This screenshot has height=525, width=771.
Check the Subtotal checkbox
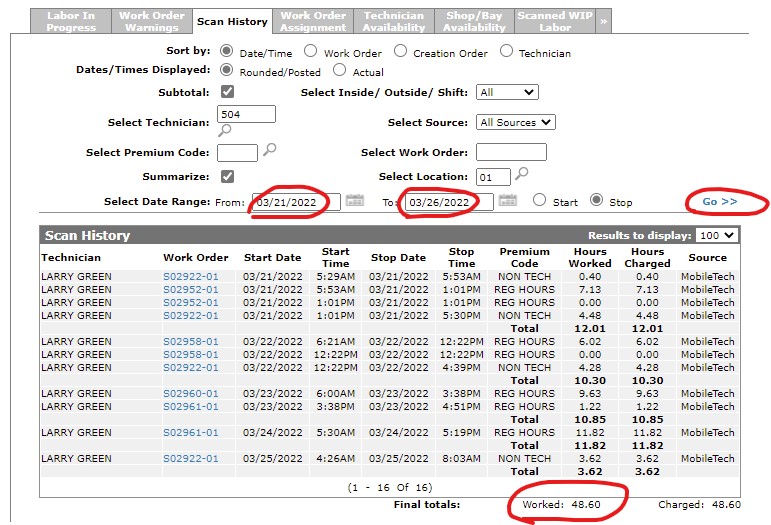[x=227, y=92]
